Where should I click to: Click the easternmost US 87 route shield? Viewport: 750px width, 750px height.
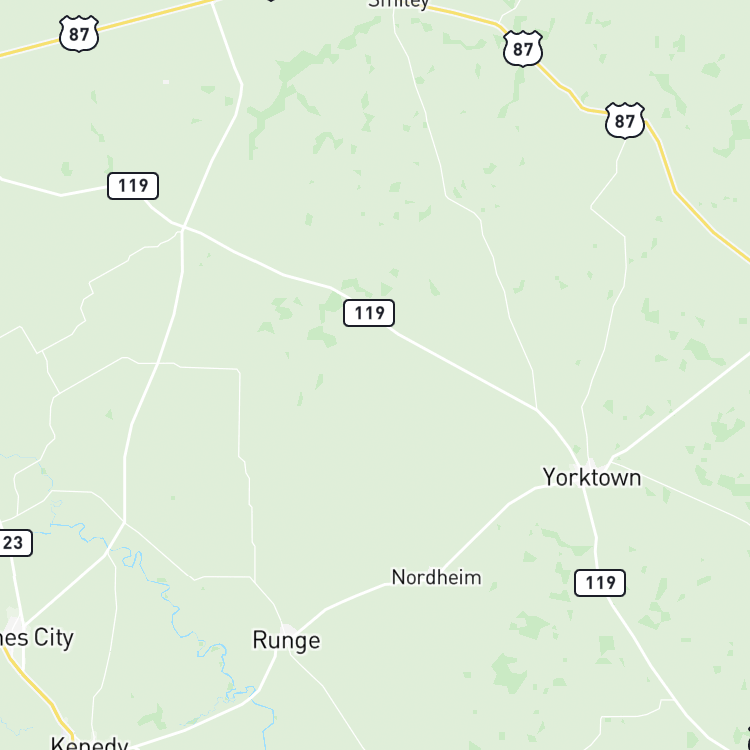pos(625,121)
